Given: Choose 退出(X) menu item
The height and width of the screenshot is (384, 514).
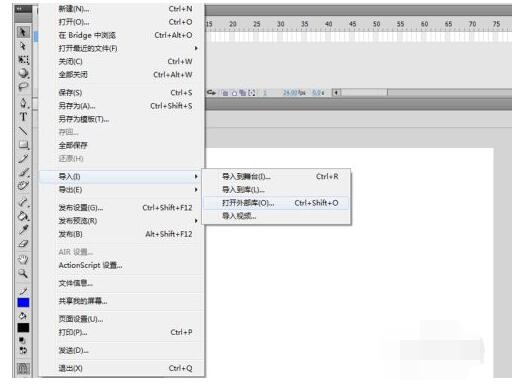Looking at the screenshot, I should 122,368.
